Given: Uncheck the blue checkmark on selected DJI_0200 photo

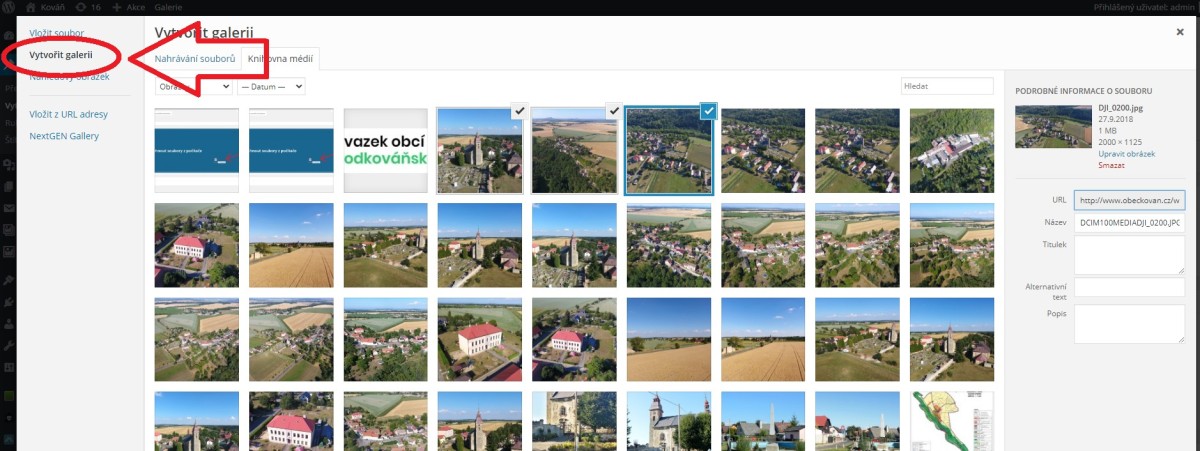Looking at the screenshot, I should [x=708, y=111].
